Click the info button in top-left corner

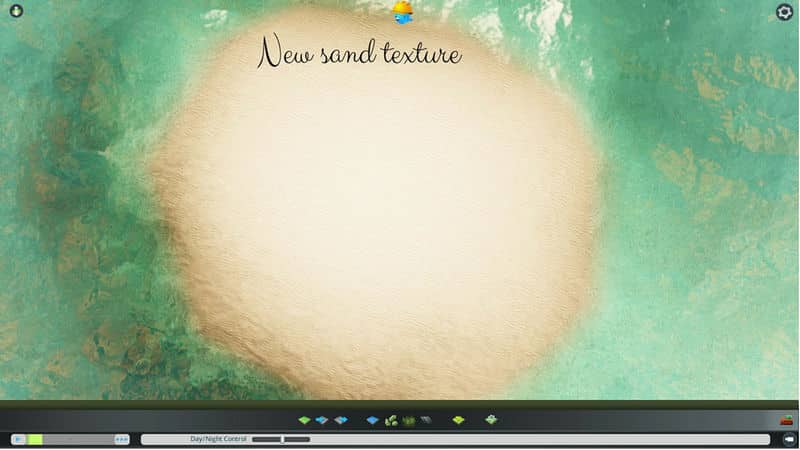point(15,11)
